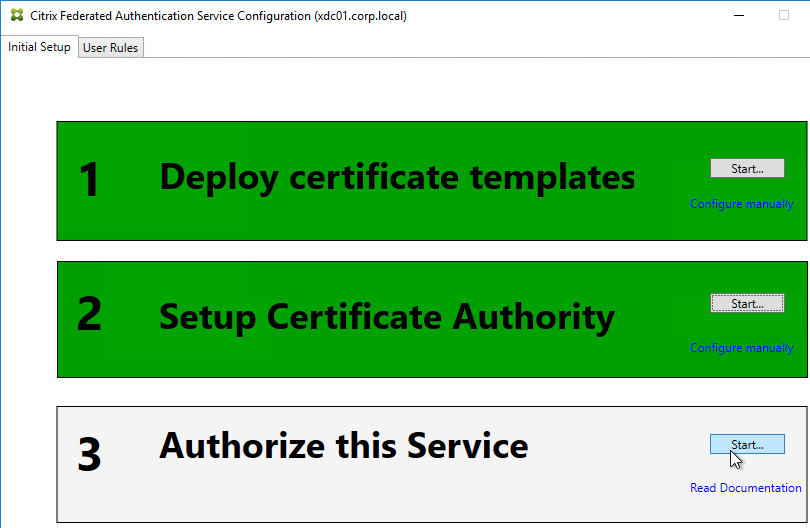Viewport: 810px width, 528px height.
Task: Click the window title text showing xdc01.corp.local
Action: [x=219, y=16]
